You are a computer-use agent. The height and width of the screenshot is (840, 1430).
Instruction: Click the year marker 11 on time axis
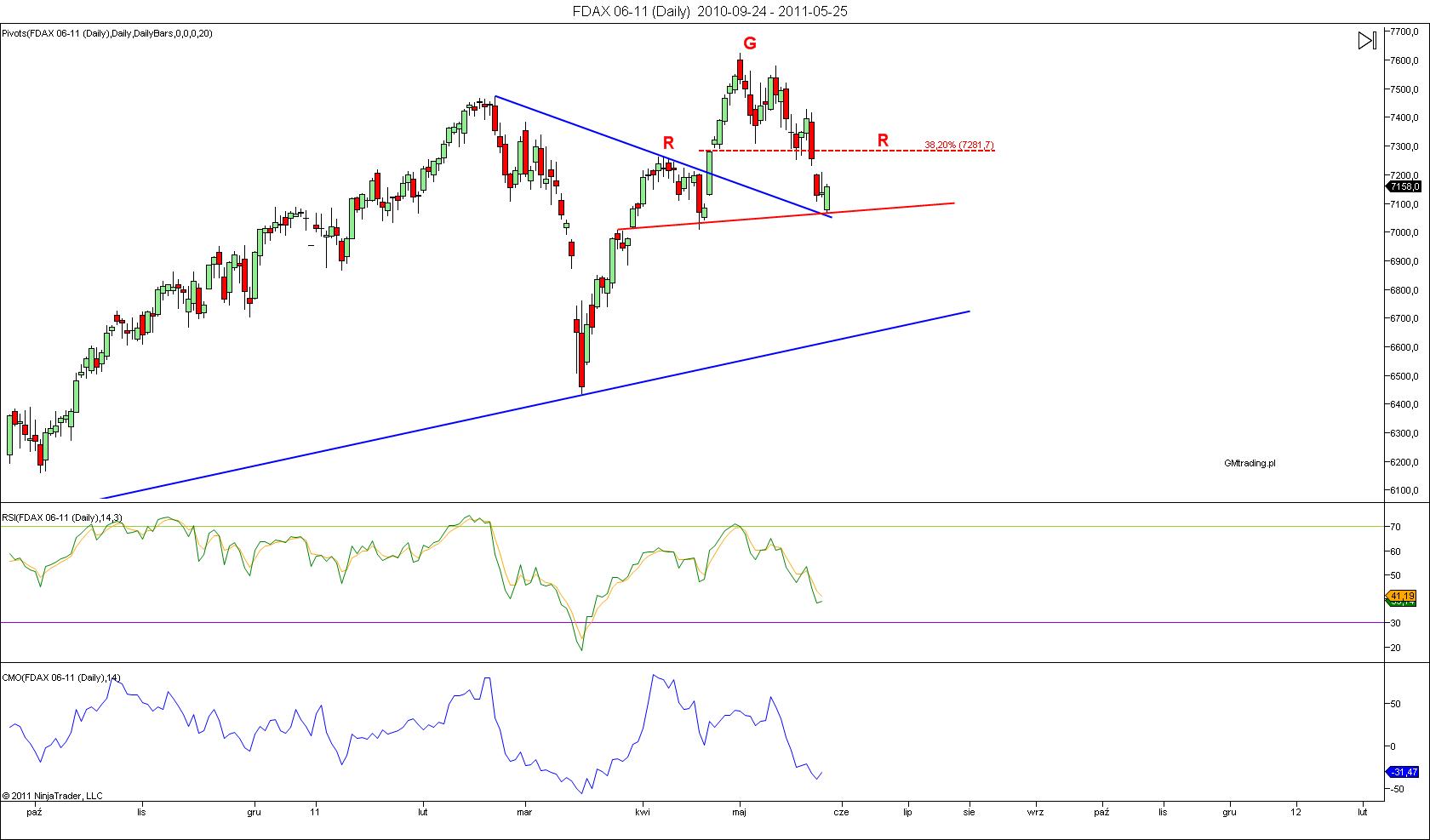coord(315,812)
